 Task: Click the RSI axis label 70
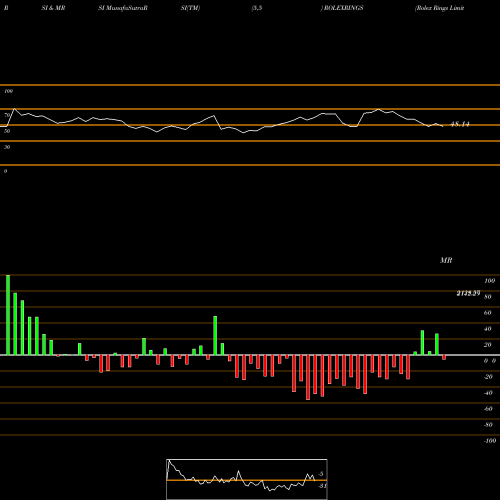(x=7, y=115)
